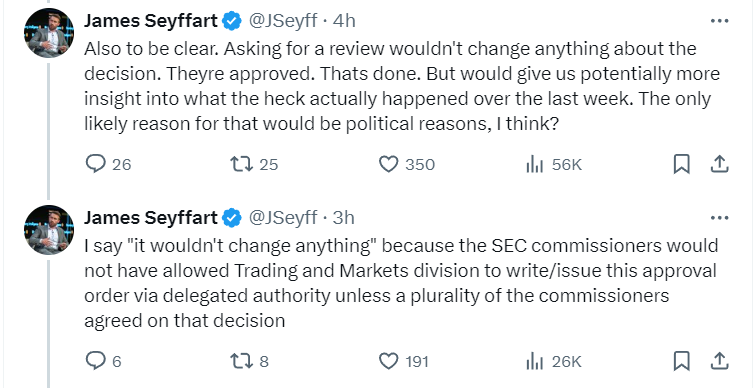This screenshot has height=388, width=754.
Task: Open the more options menu on 3h tweet
Action: tap(719, 218)
